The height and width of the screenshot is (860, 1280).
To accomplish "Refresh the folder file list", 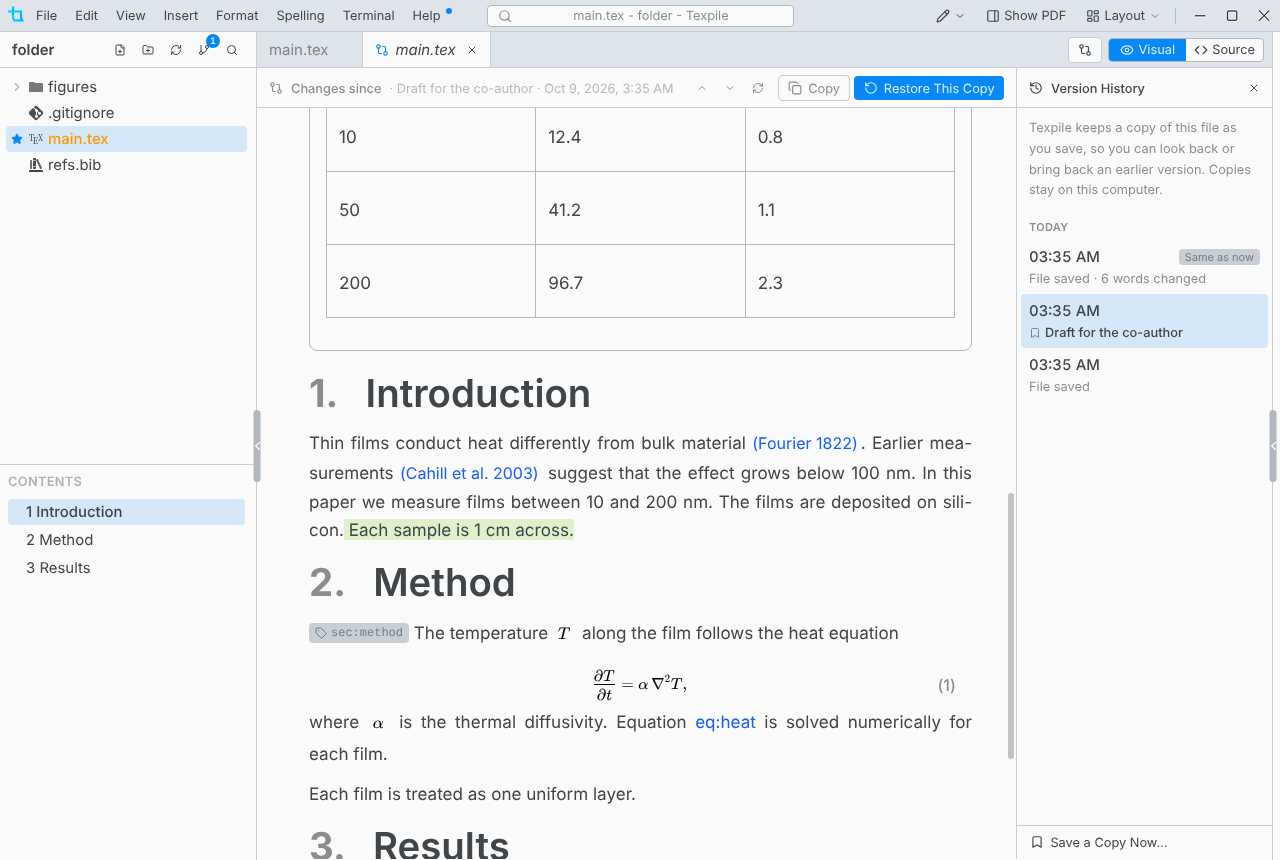I will pyautogui.click(x=176, y=50).
